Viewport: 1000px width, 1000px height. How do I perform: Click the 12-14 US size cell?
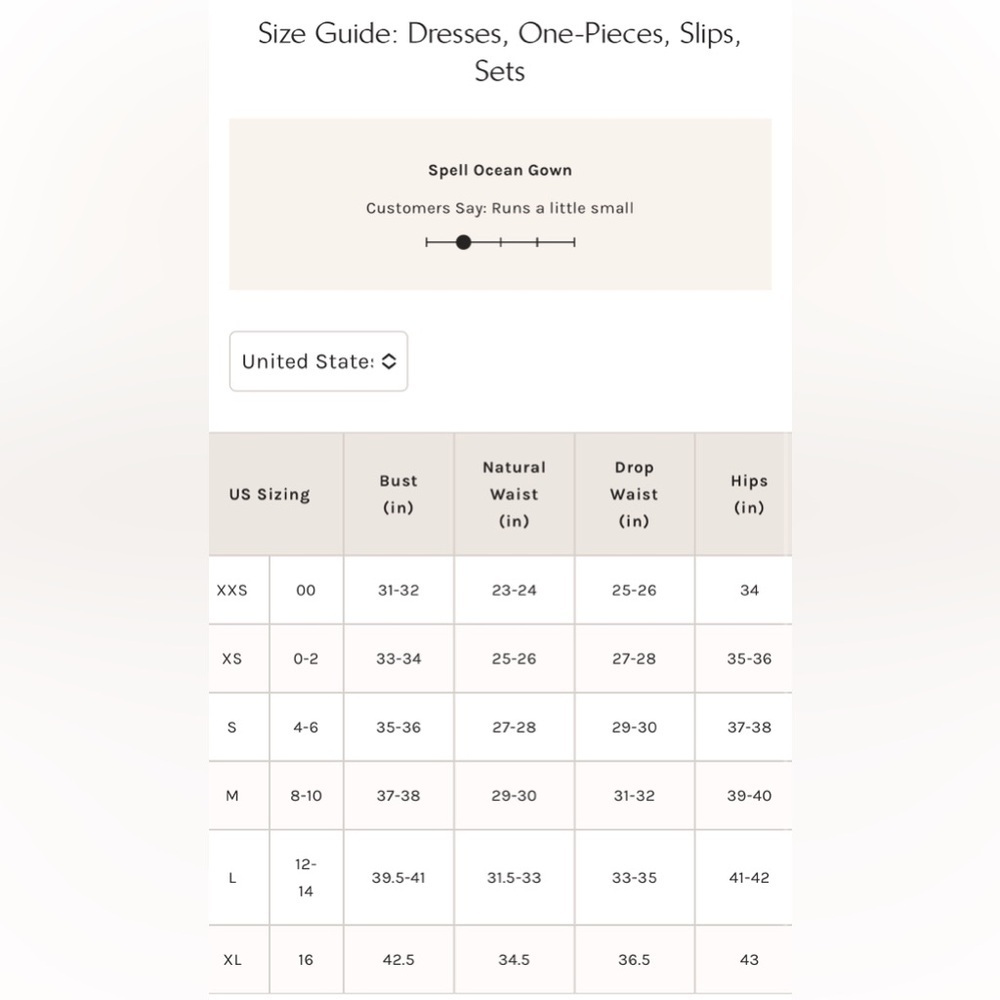pos(306,878)
